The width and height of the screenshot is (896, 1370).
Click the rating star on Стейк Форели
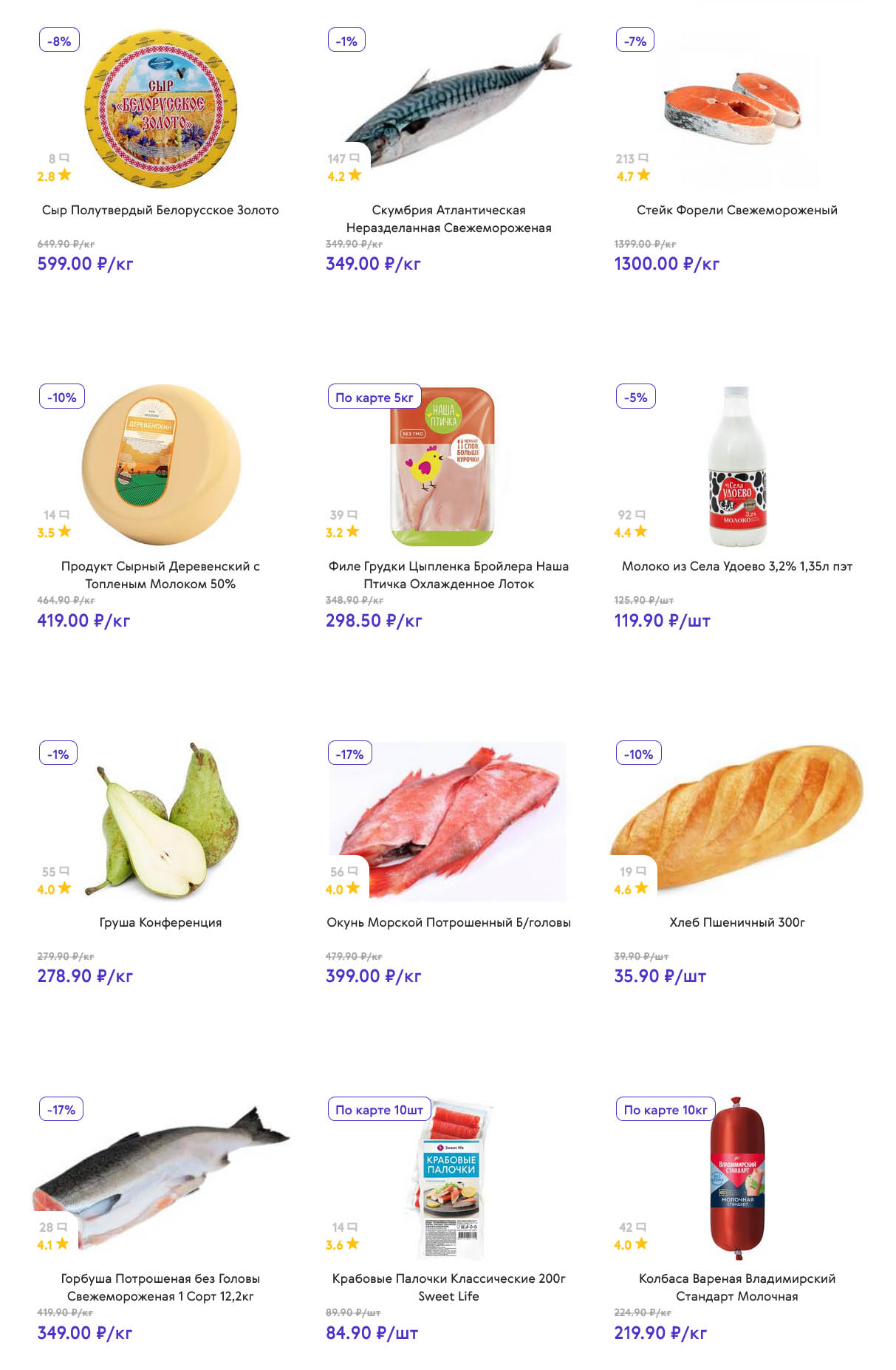644,175
